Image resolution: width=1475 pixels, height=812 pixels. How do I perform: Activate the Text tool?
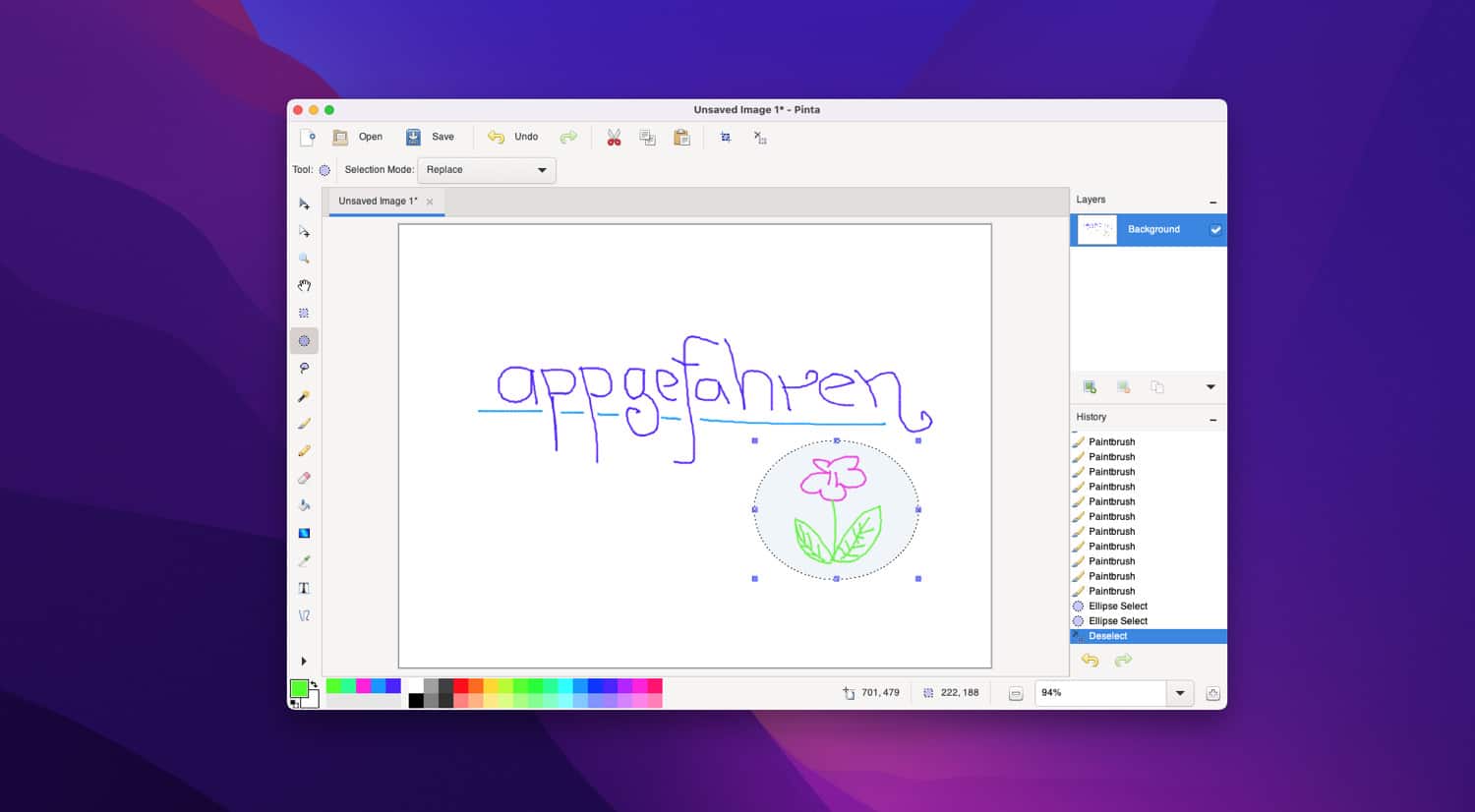(304, 588)
